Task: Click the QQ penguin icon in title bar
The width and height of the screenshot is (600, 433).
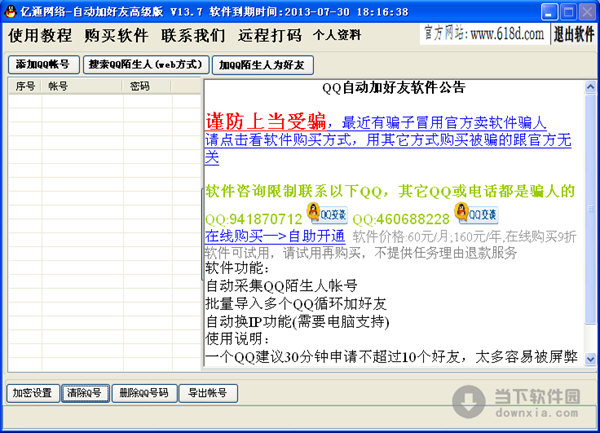Action: [10, 11]
